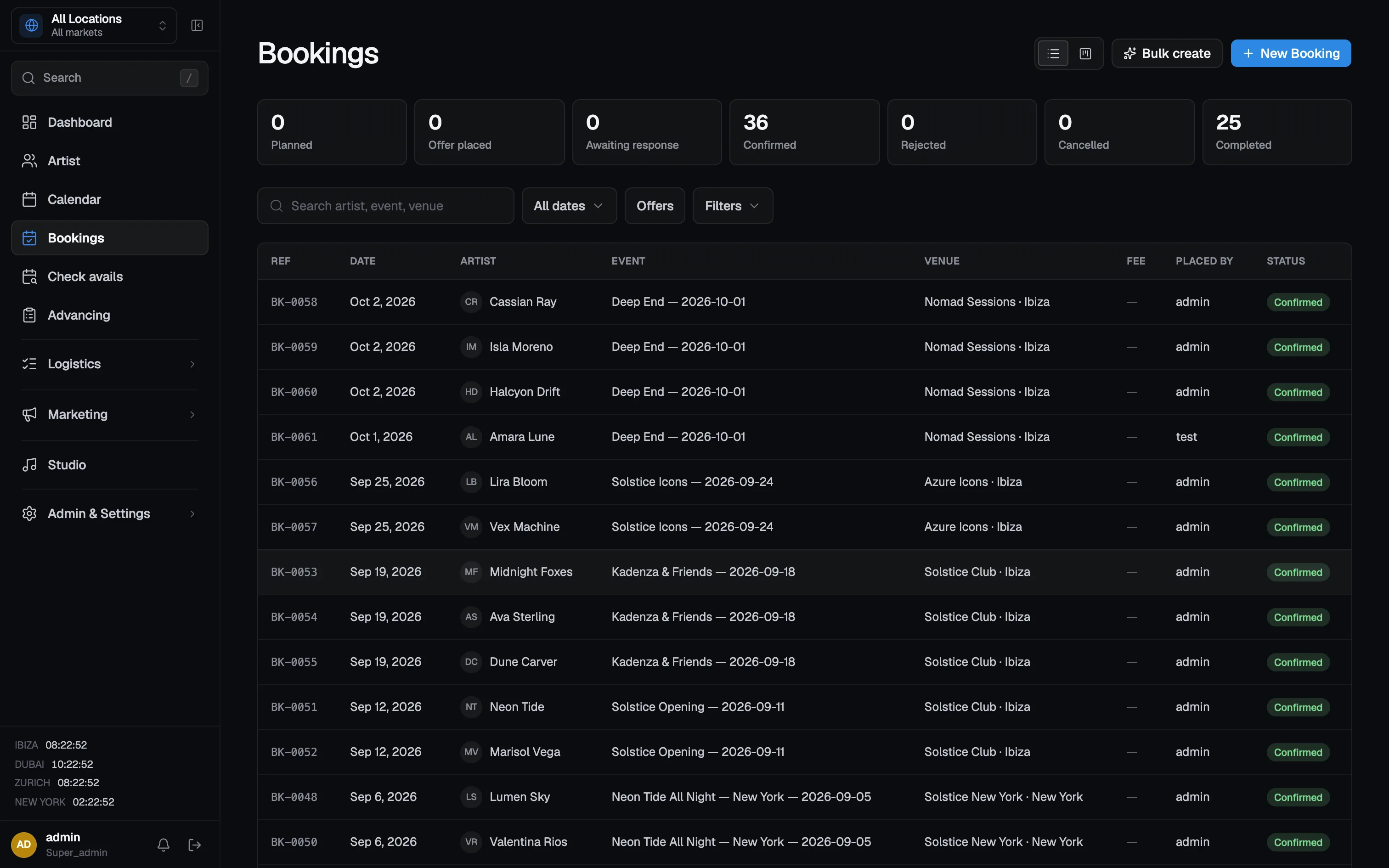Click Confirmed badge for Marisol Vega
1389x868 pixels.
click(1298, 752)
